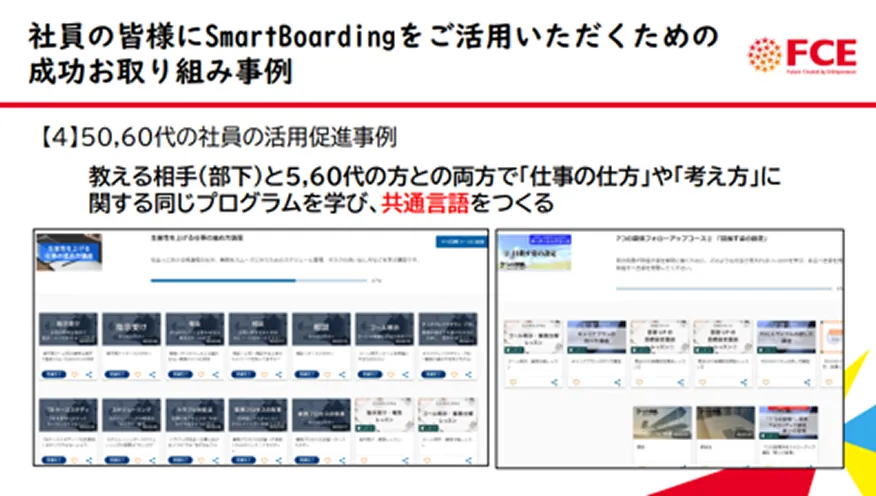Share the sixth top-row card in left screenshot

(405, 375)
